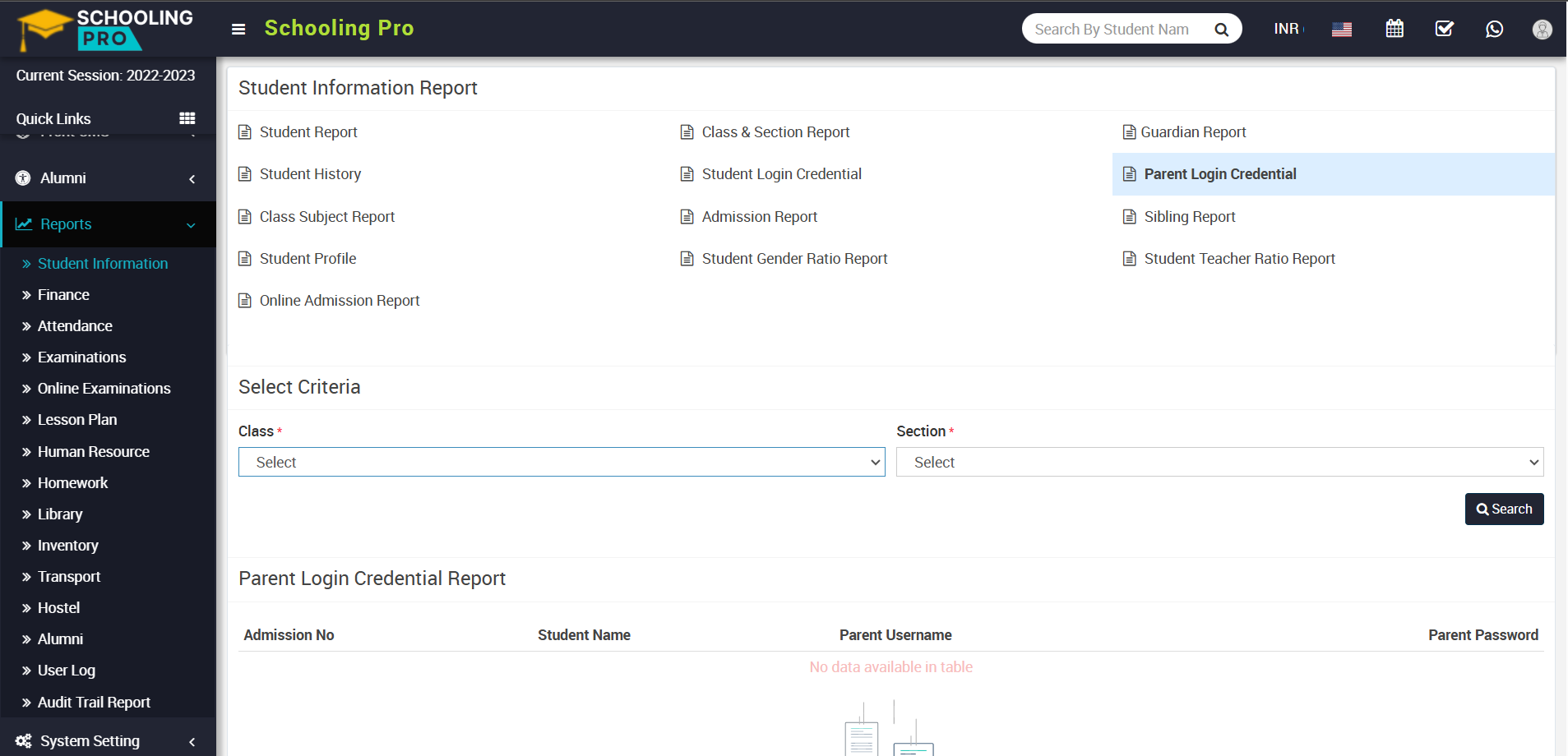Click the Class Subject Report document icon
Screen dimensions: 1568x756
click(x=244, y=217)
